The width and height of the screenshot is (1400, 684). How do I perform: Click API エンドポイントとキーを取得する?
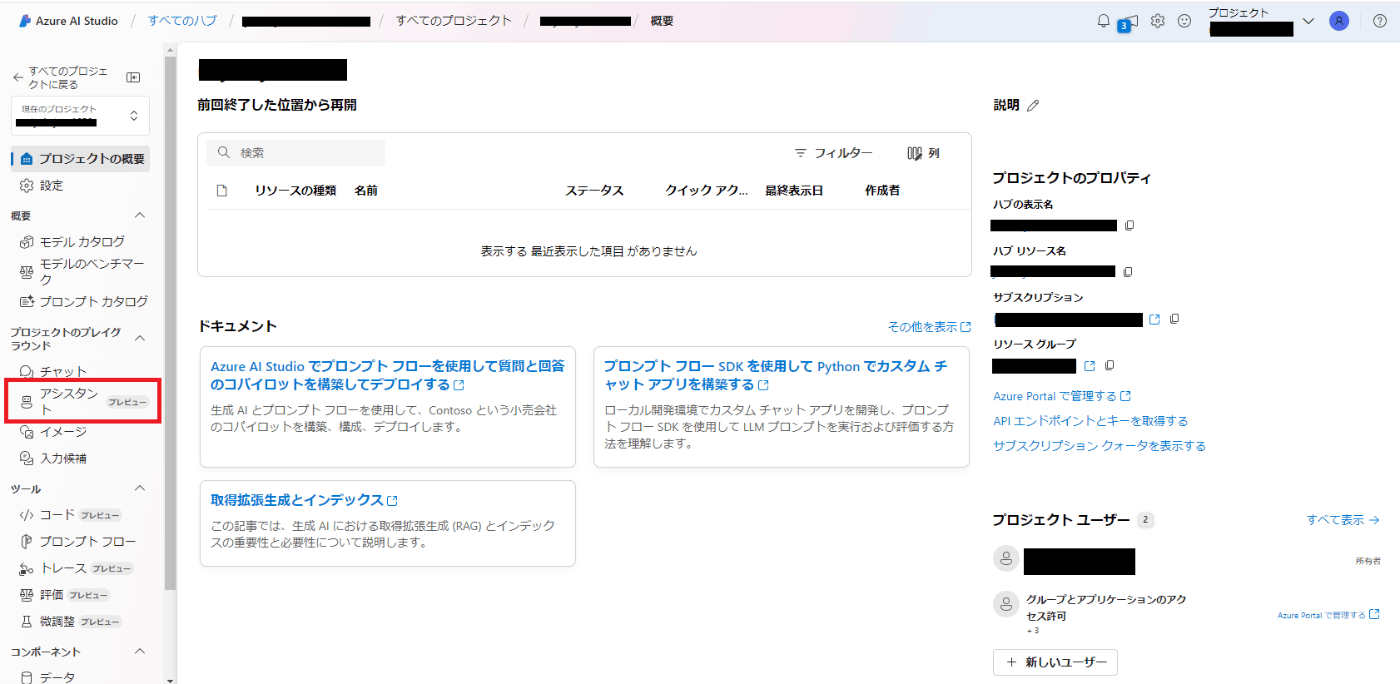[x=1090, y=421]
